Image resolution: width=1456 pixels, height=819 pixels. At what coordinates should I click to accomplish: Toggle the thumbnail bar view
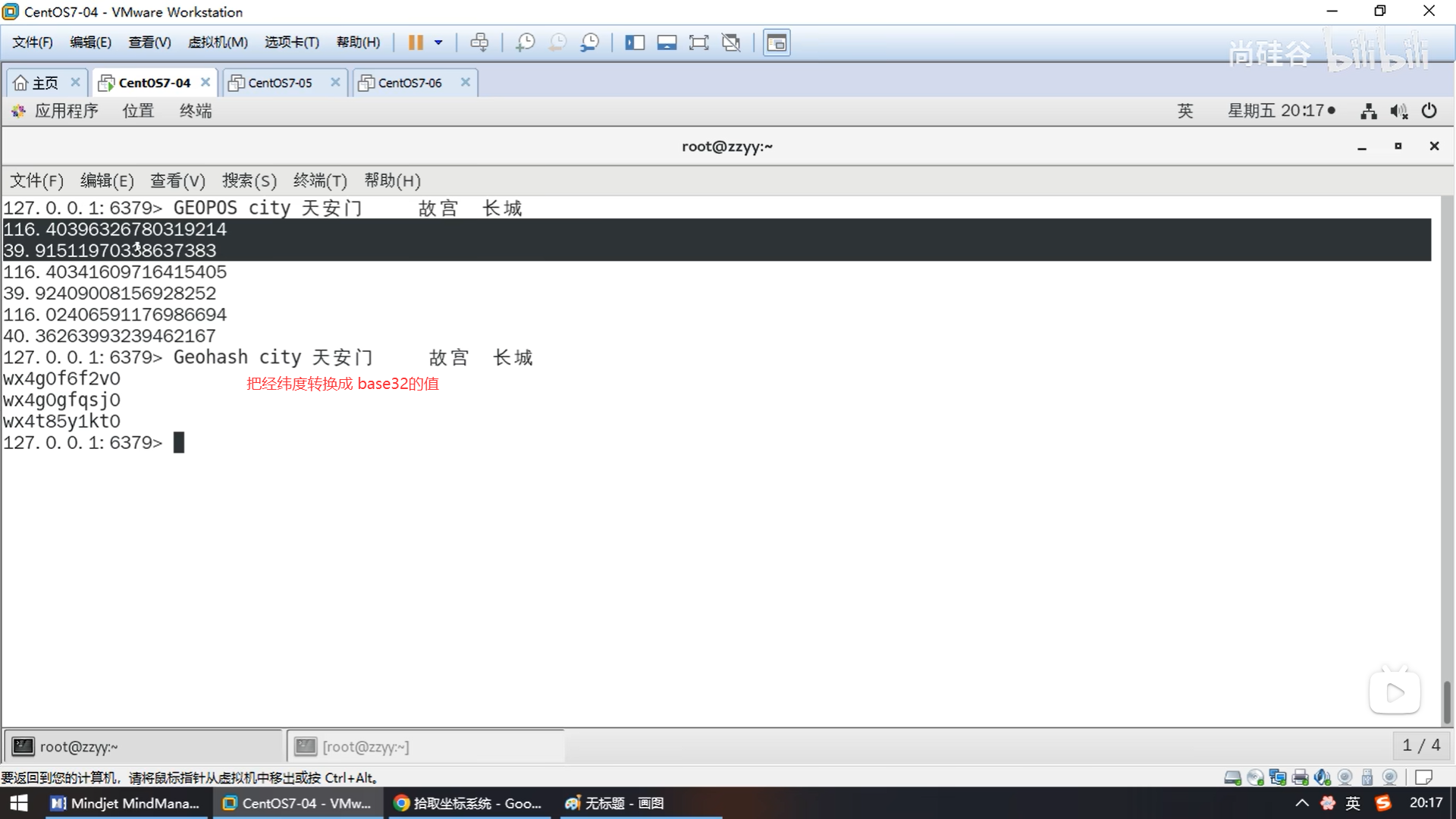point(667,42)
